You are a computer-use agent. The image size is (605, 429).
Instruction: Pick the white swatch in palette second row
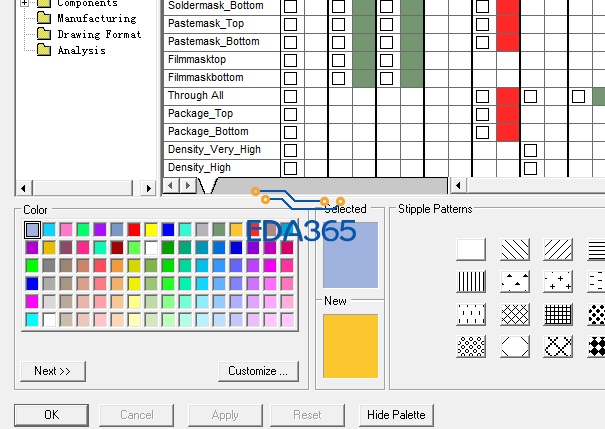[x=151, y=248]
